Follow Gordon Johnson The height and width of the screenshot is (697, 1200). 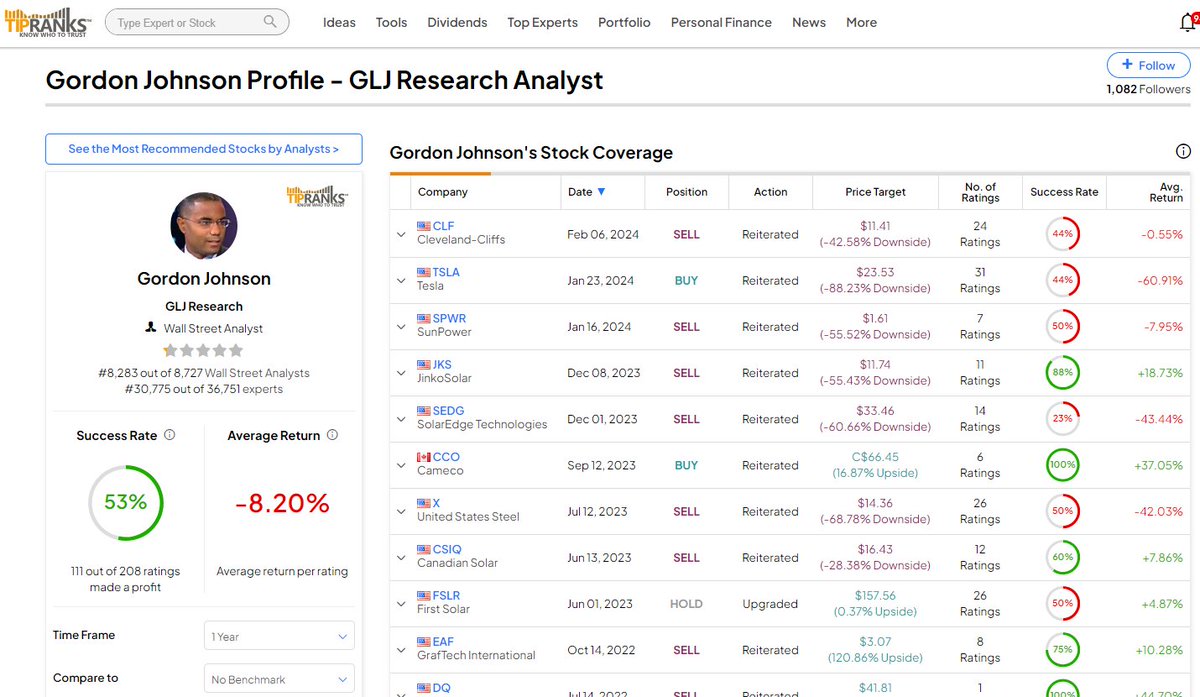click(1148, 65)
